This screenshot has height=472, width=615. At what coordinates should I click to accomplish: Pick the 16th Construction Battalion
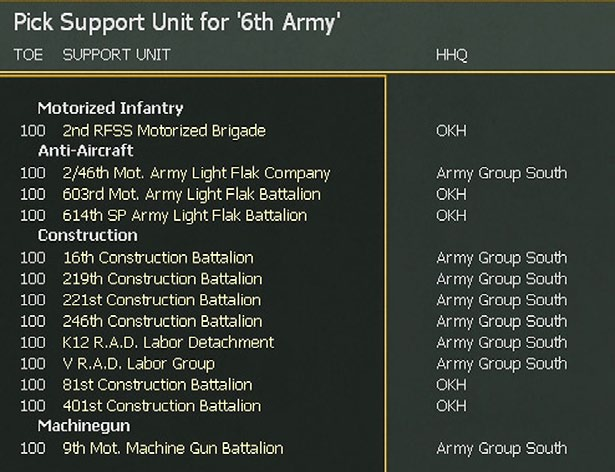pos(158,258)
